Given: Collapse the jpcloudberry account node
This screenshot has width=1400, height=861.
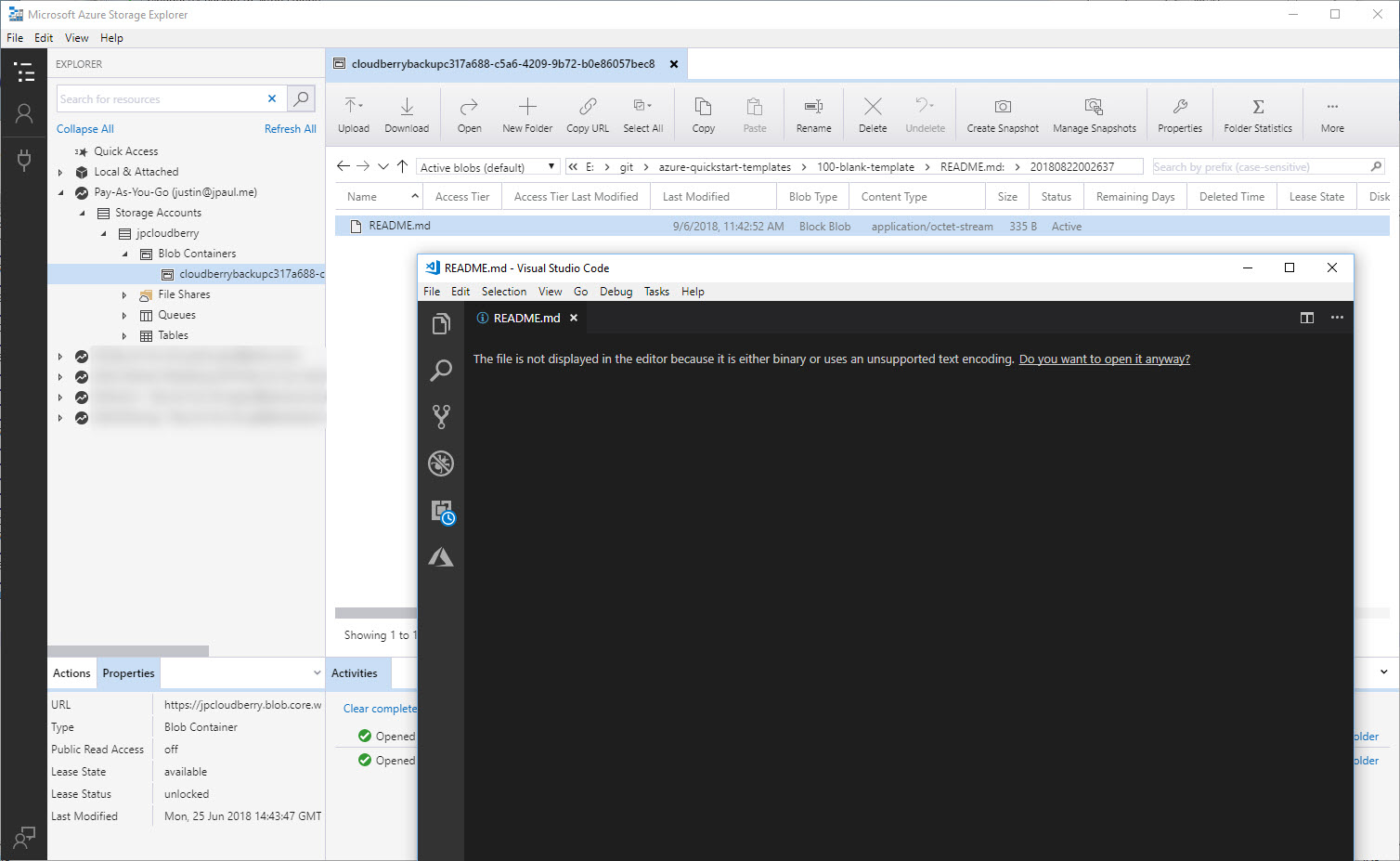Looking at the screenshot, I should 103,233.
